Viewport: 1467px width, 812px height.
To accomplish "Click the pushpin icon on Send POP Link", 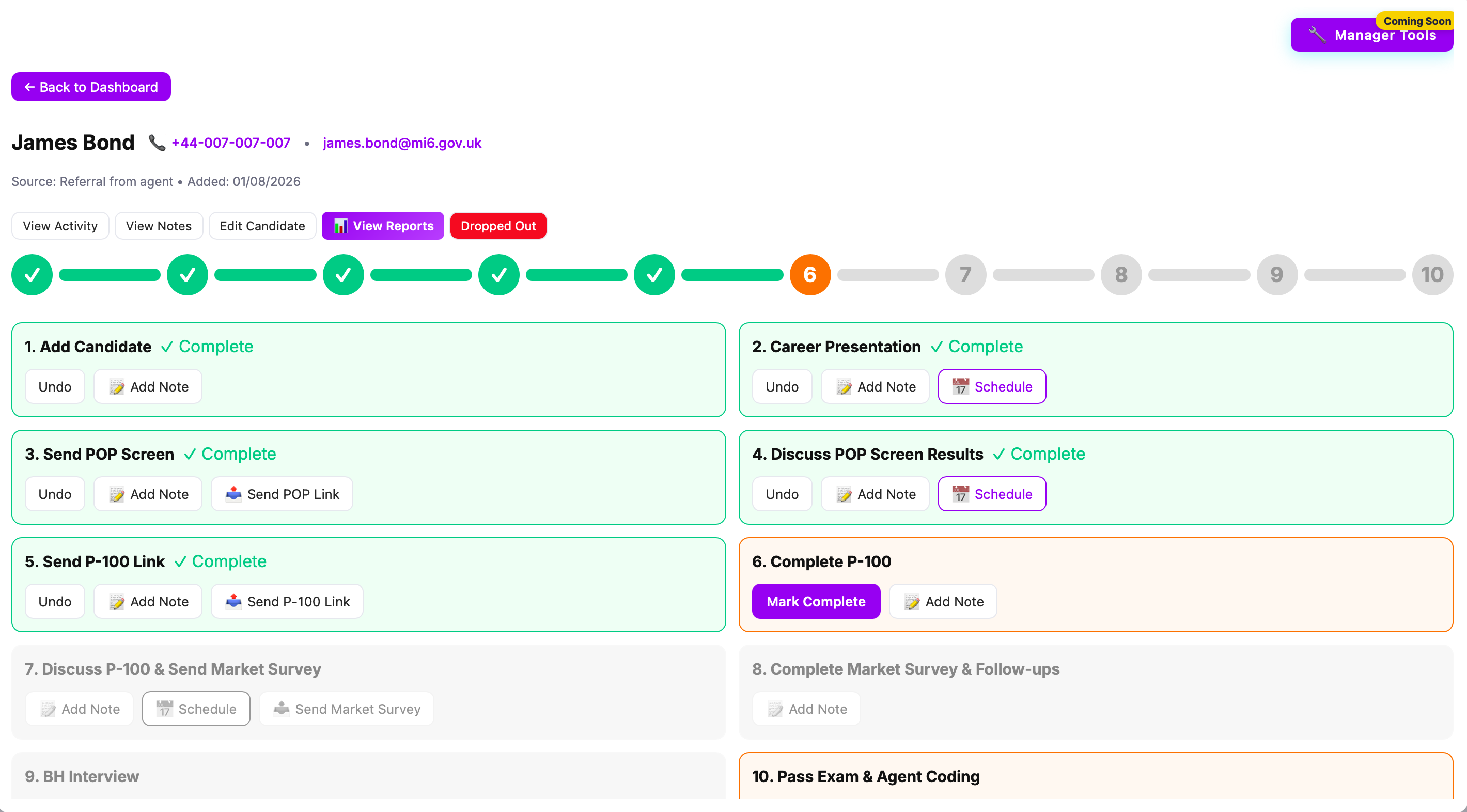I will point(234,494).
